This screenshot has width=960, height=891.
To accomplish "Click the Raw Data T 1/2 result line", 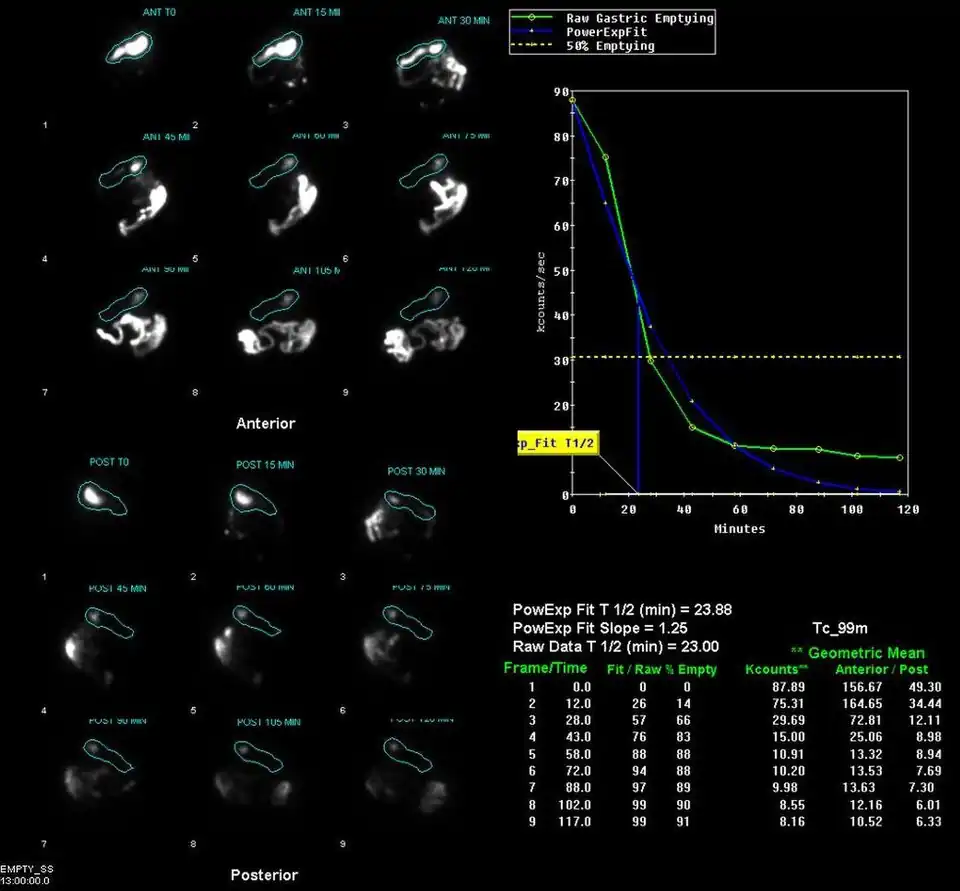I will [x=615, y=647].
